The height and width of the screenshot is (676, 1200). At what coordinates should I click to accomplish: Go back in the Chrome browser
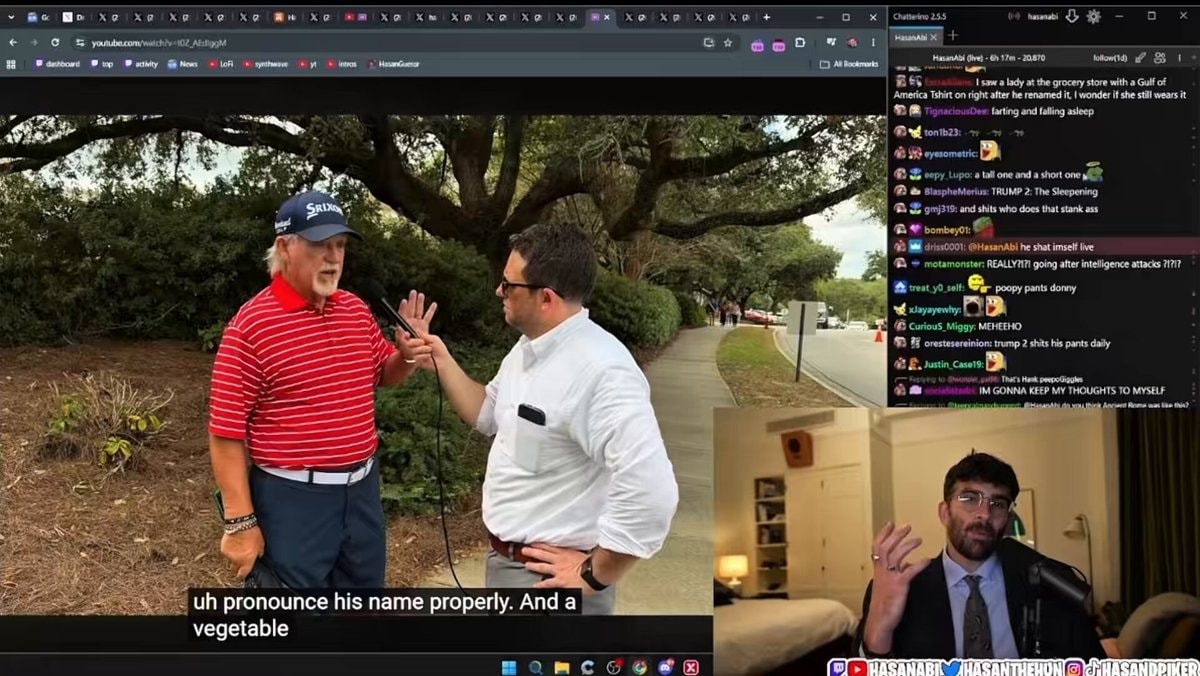[x=12, y=43]
